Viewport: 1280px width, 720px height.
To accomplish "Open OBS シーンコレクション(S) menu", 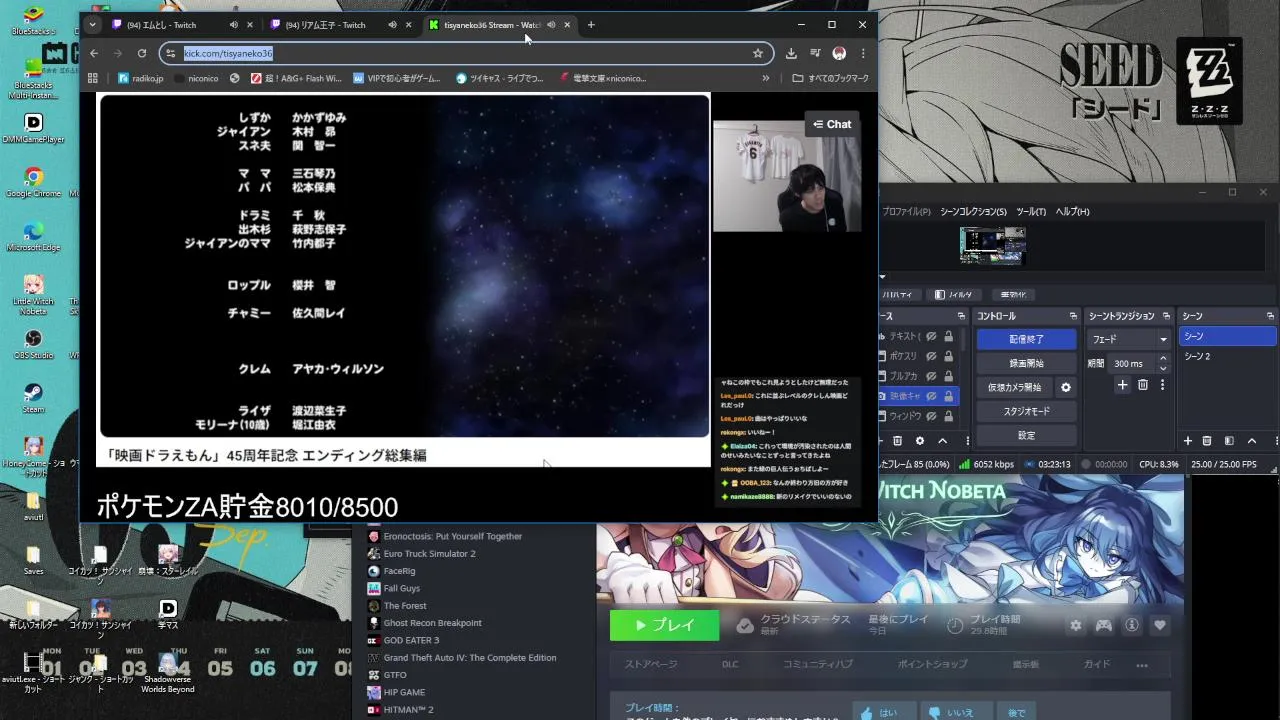I will pos(973,211).
